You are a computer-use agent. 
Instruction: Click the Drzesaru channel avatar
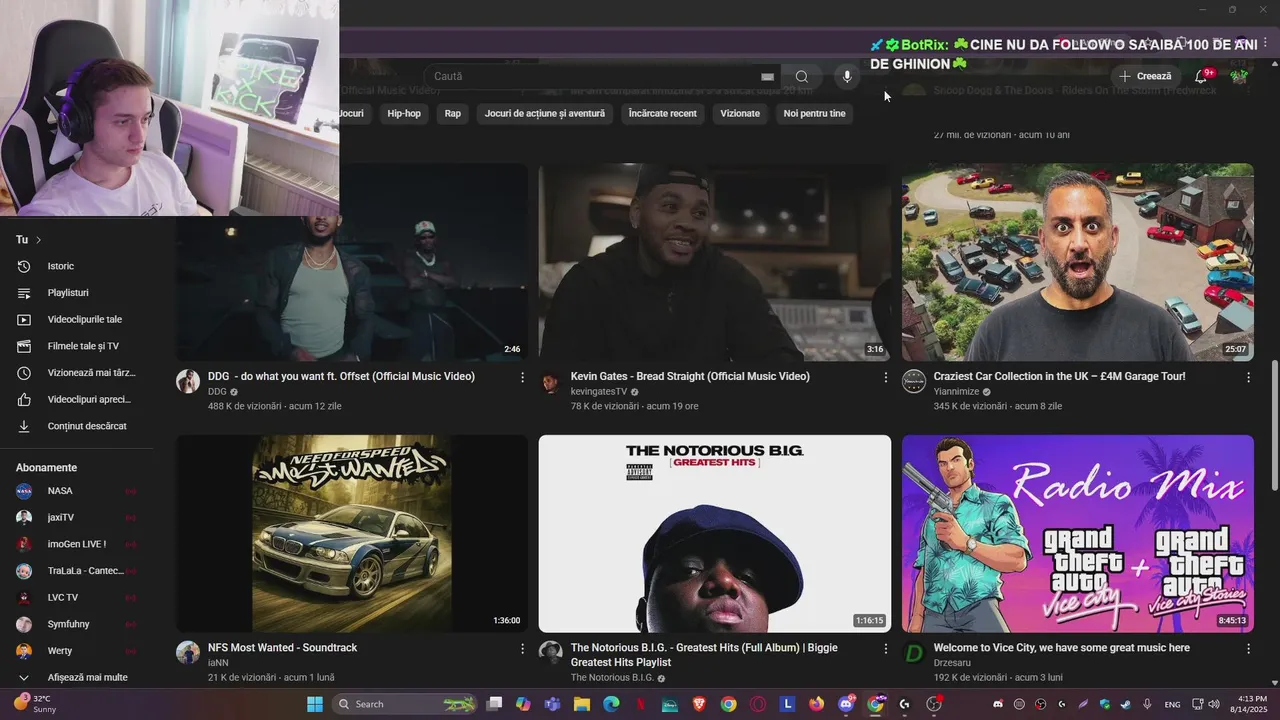[x=914, y=652]
